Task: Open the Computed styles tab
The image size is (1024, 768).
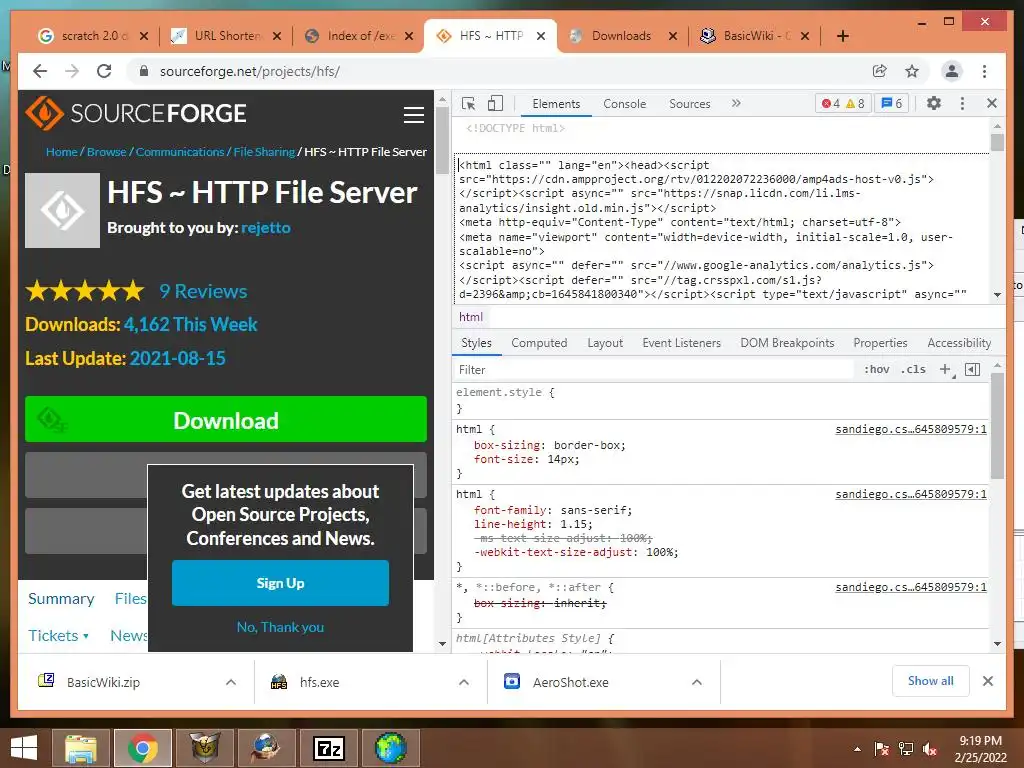Action: pyautogui.click(x=539, y=343)
